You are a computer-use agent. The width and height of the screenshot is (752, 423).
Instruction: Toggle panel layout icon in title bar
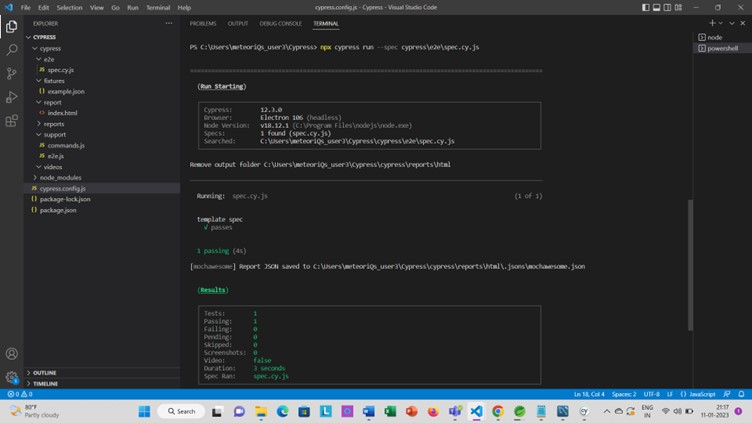point(657,7)
